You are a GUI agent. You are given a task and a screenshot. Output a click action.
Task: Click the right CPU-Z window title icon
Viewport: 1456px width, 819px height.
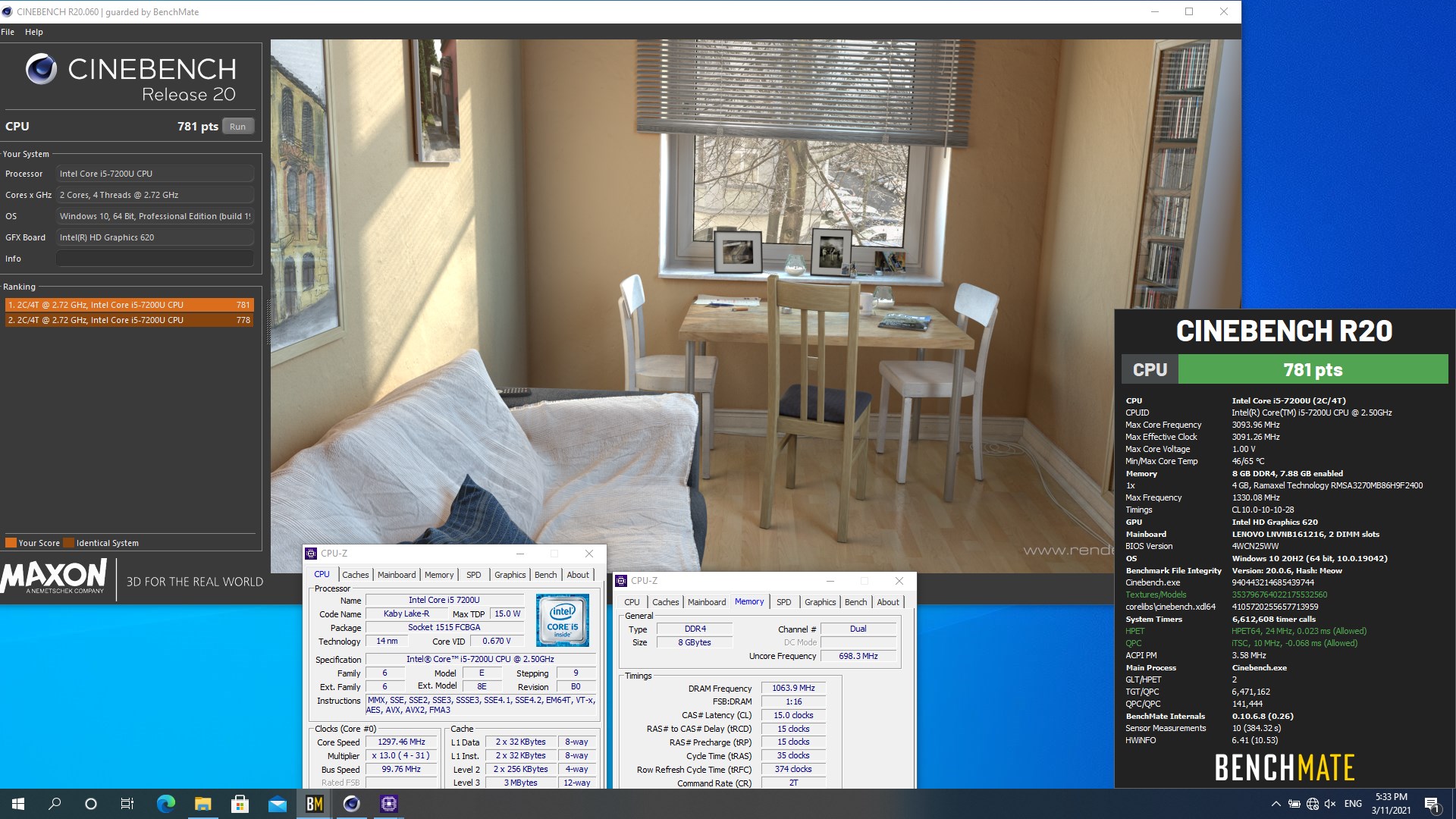(621, 581)
